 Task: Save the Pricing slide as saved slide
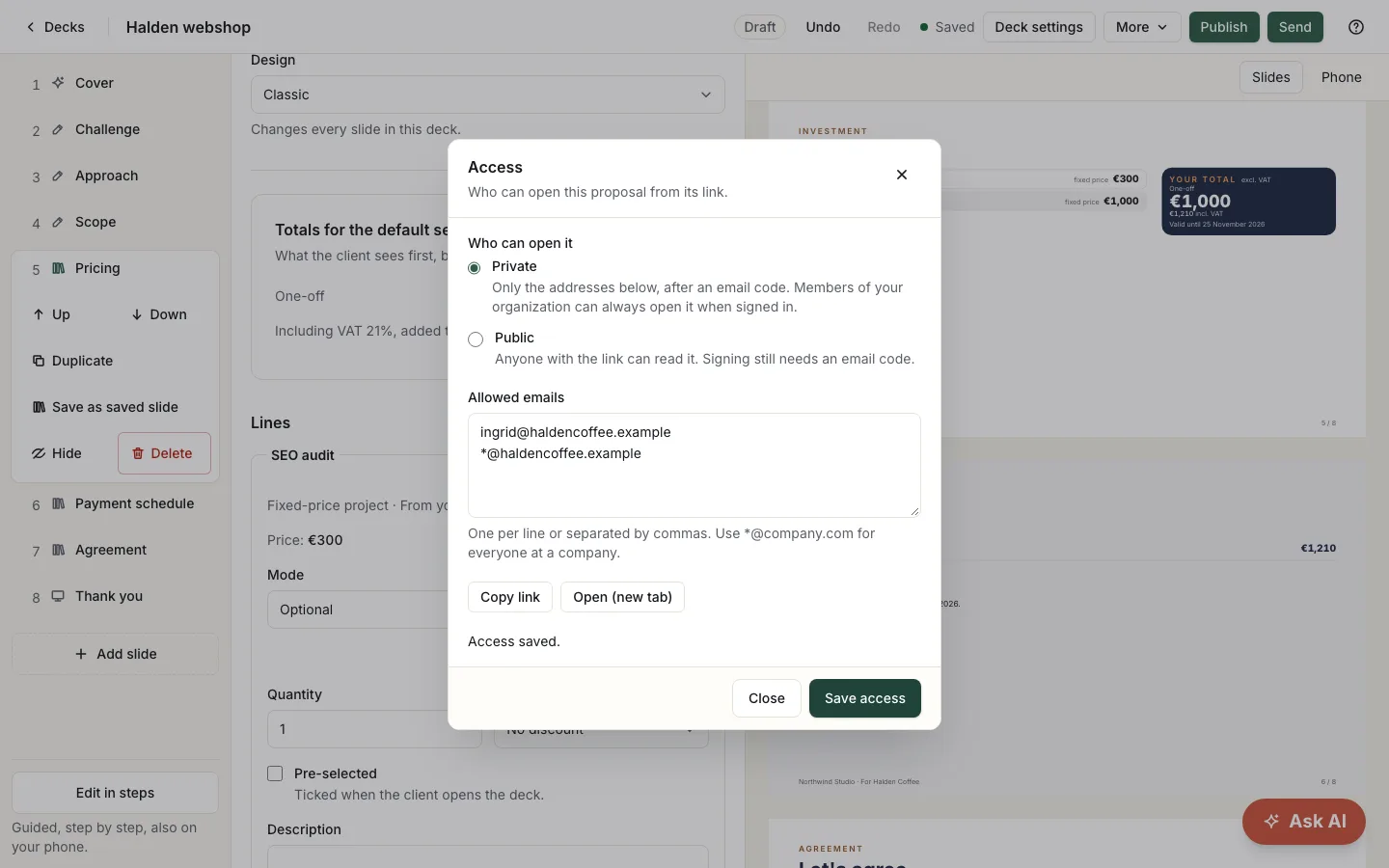(x=105, y=407)
